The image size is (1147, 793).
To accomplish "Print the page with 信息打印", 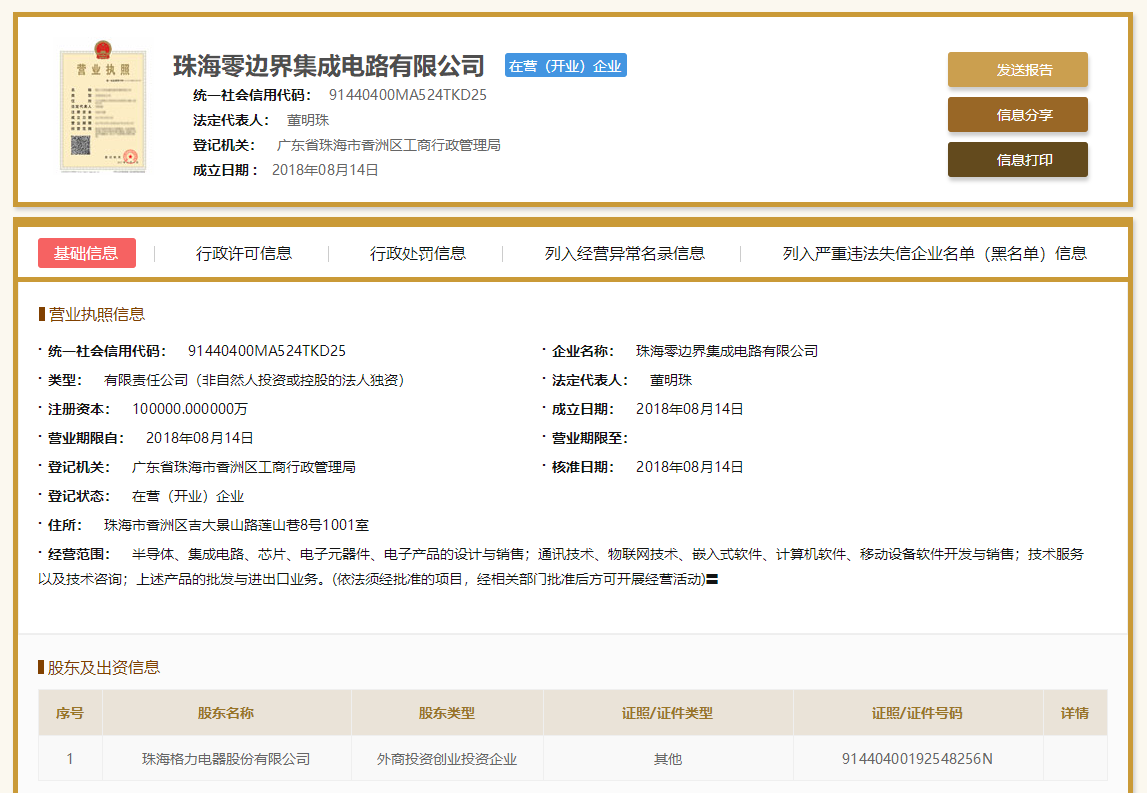I will click(1017, 160).
